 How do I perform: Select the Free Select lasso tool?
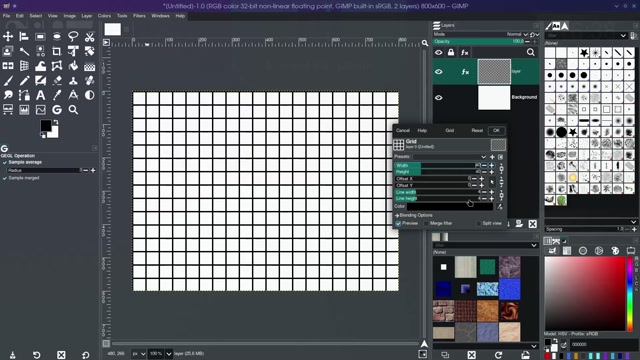point(73,37)
